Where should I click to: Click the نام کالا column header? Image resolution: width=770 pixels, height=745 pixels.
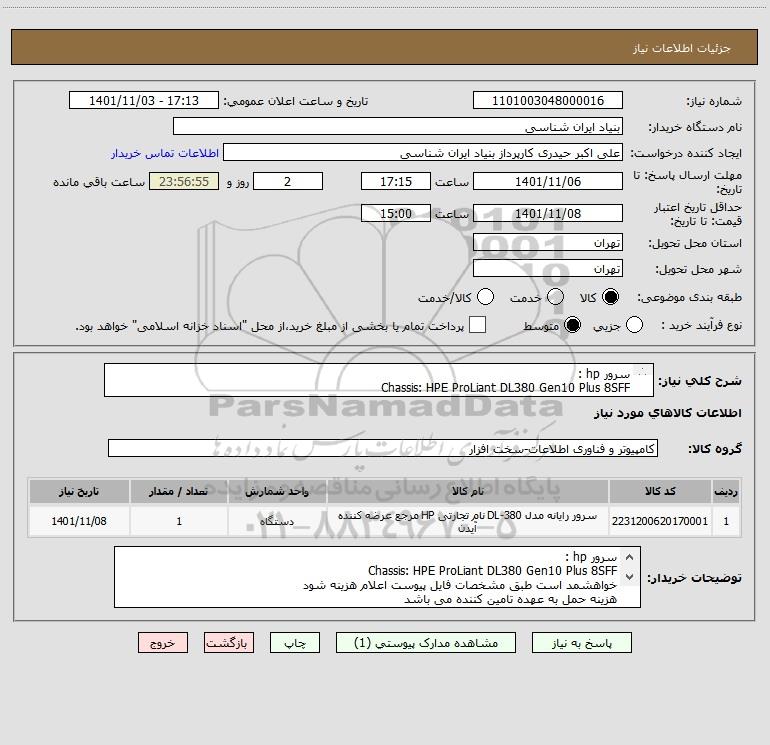(468, 492)
